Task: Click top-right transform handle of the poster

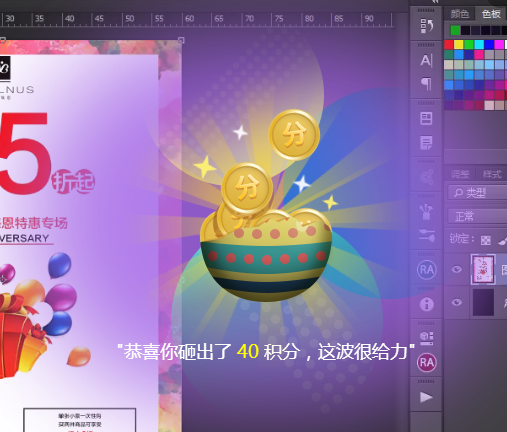Action: [x=181, y=40]
